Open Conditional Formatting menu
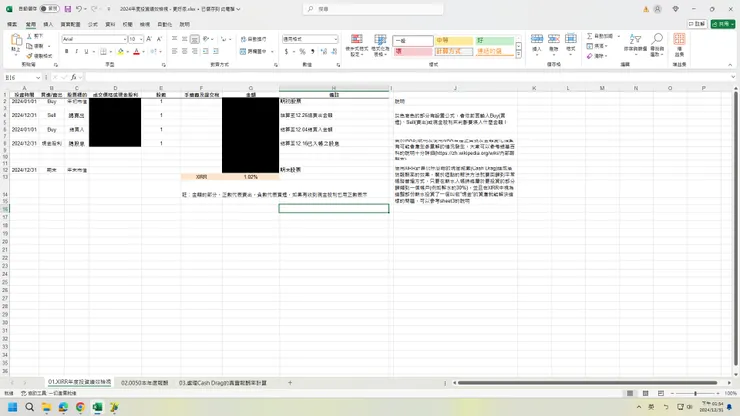 coord(356,45)
